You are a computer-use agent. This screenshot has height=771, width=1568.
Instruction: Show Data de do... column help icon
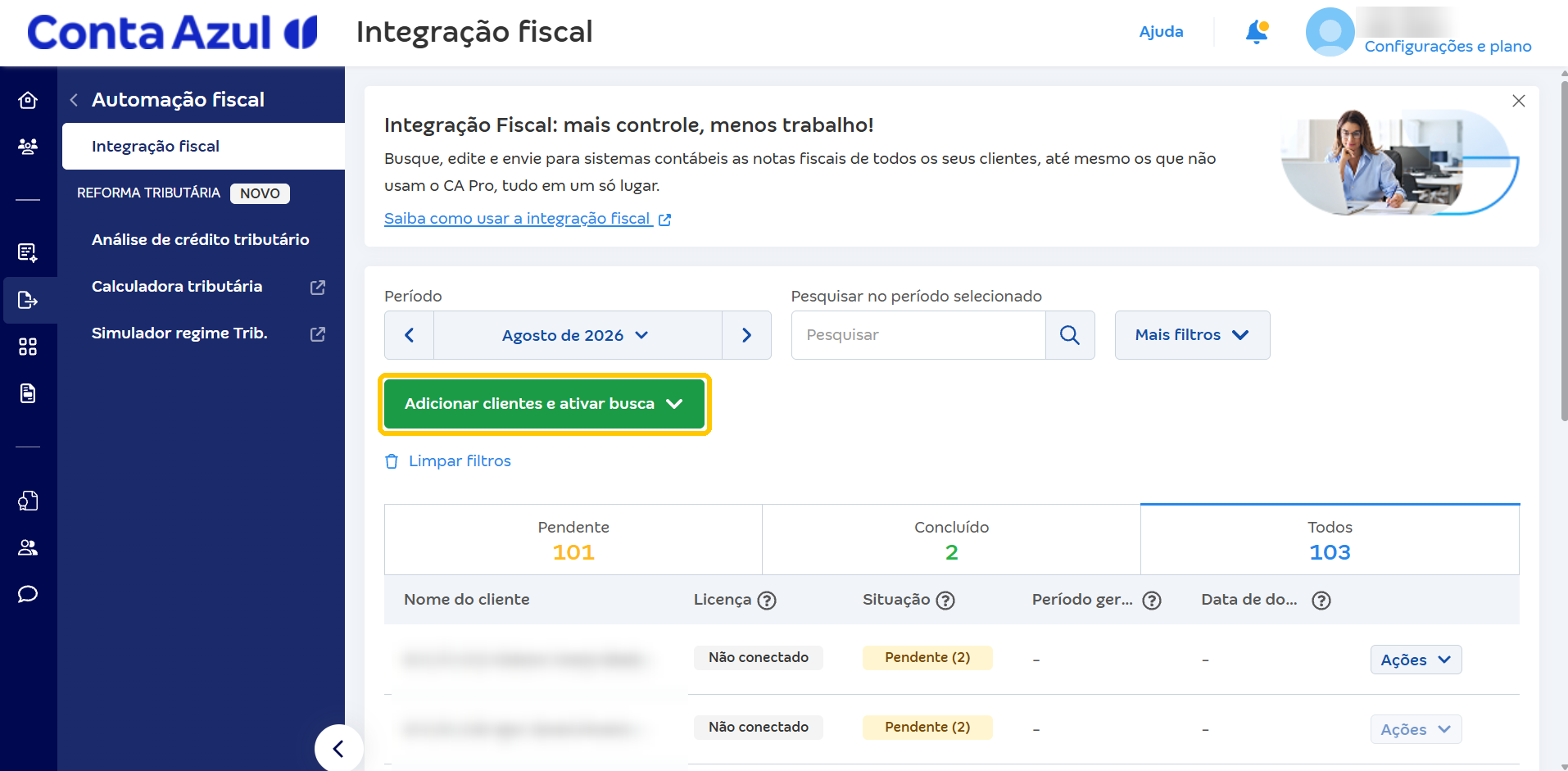click(1321, 601)
